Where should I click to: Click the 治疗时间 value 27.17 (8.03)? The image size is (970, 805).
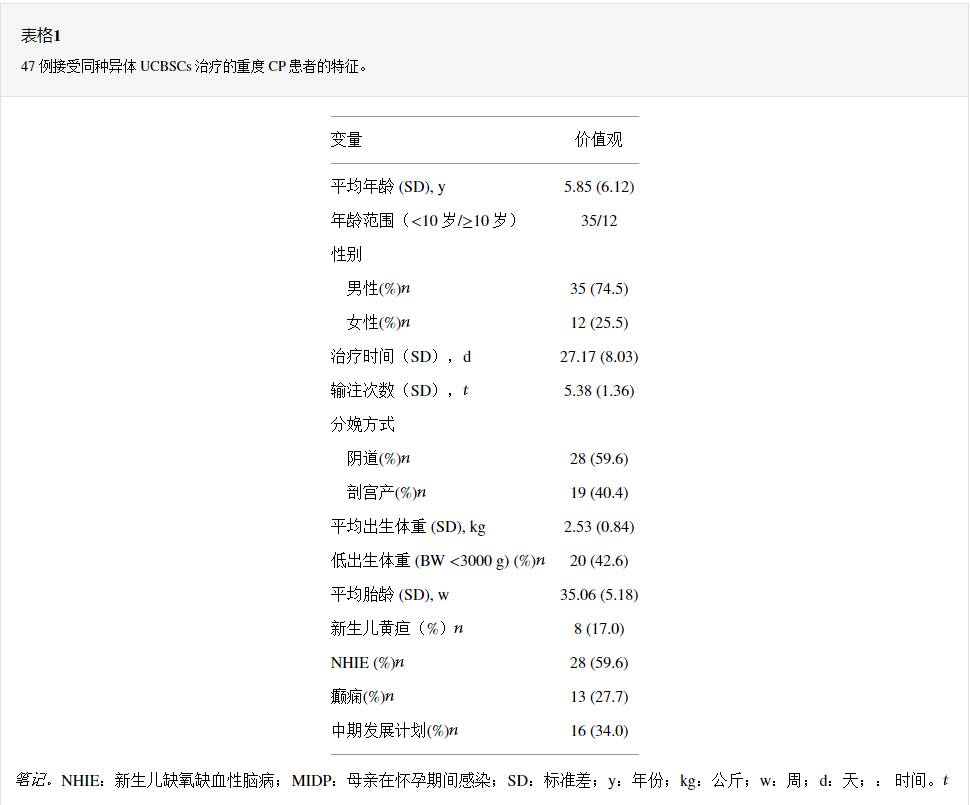point(598,357)
